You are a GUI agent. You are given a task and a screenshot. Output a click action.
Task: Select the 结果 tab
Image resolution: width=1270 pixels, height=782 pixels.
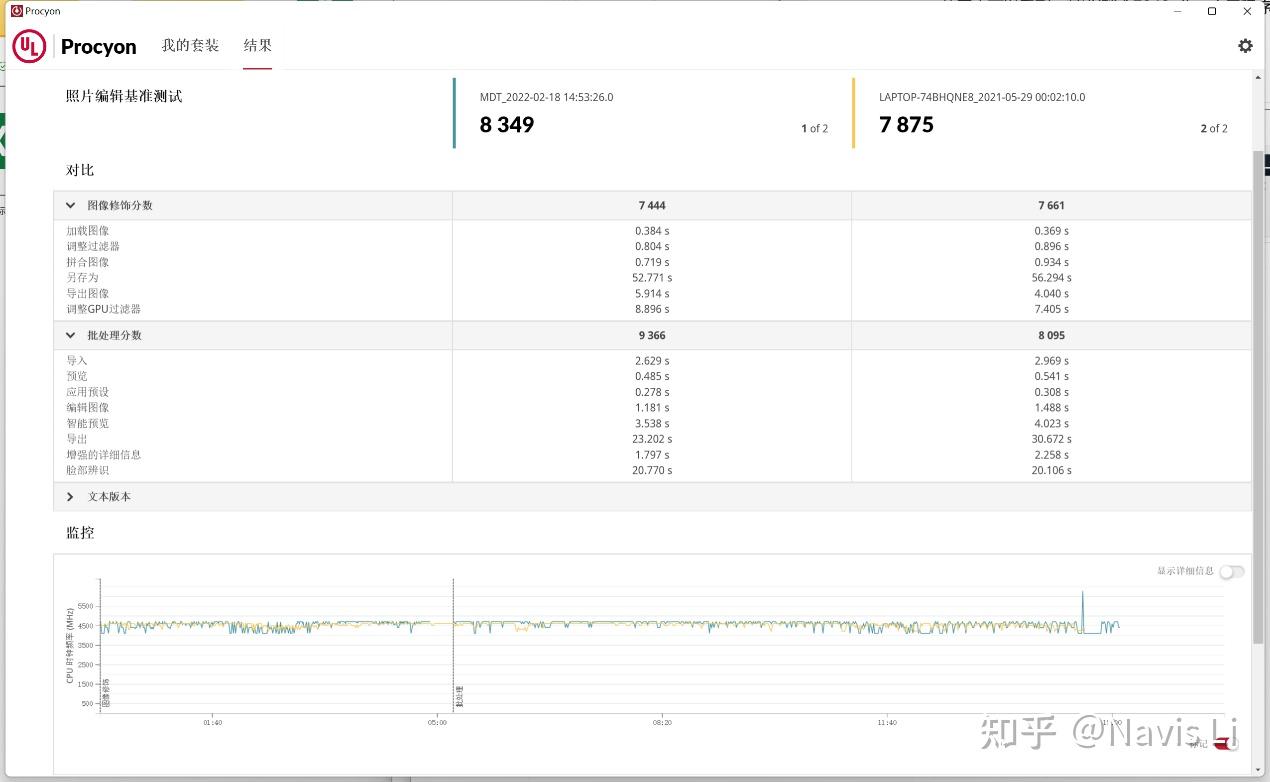click(x=257, y=46)
